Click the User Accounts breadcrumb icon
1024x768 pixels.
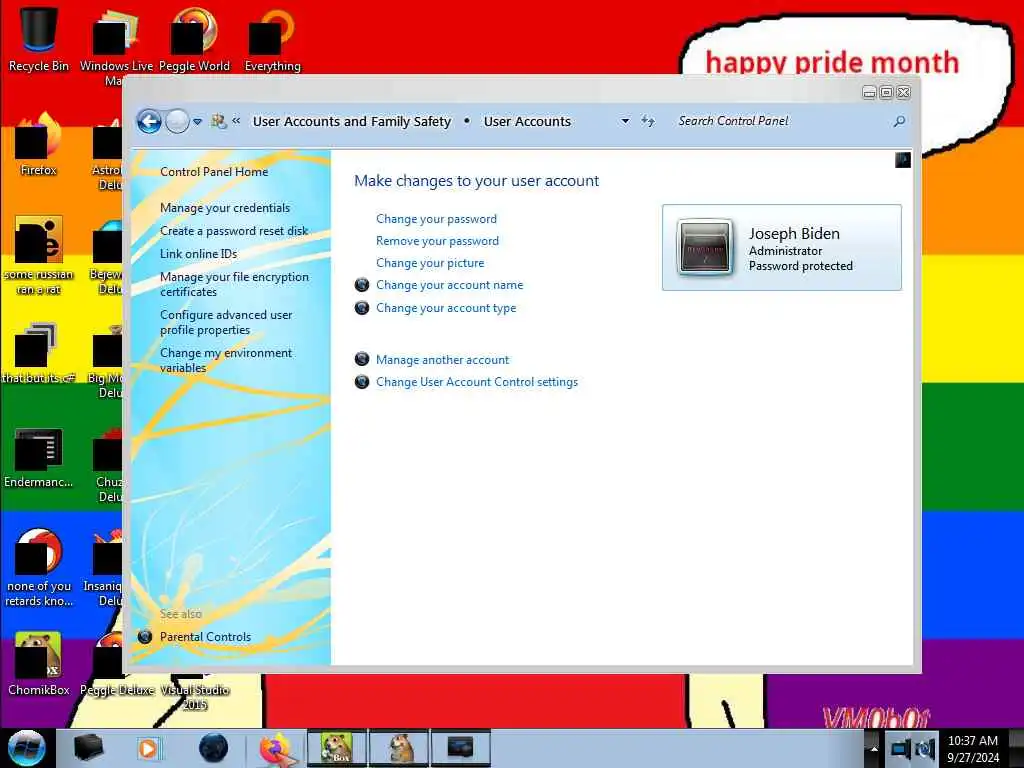(x=219, y=121)
